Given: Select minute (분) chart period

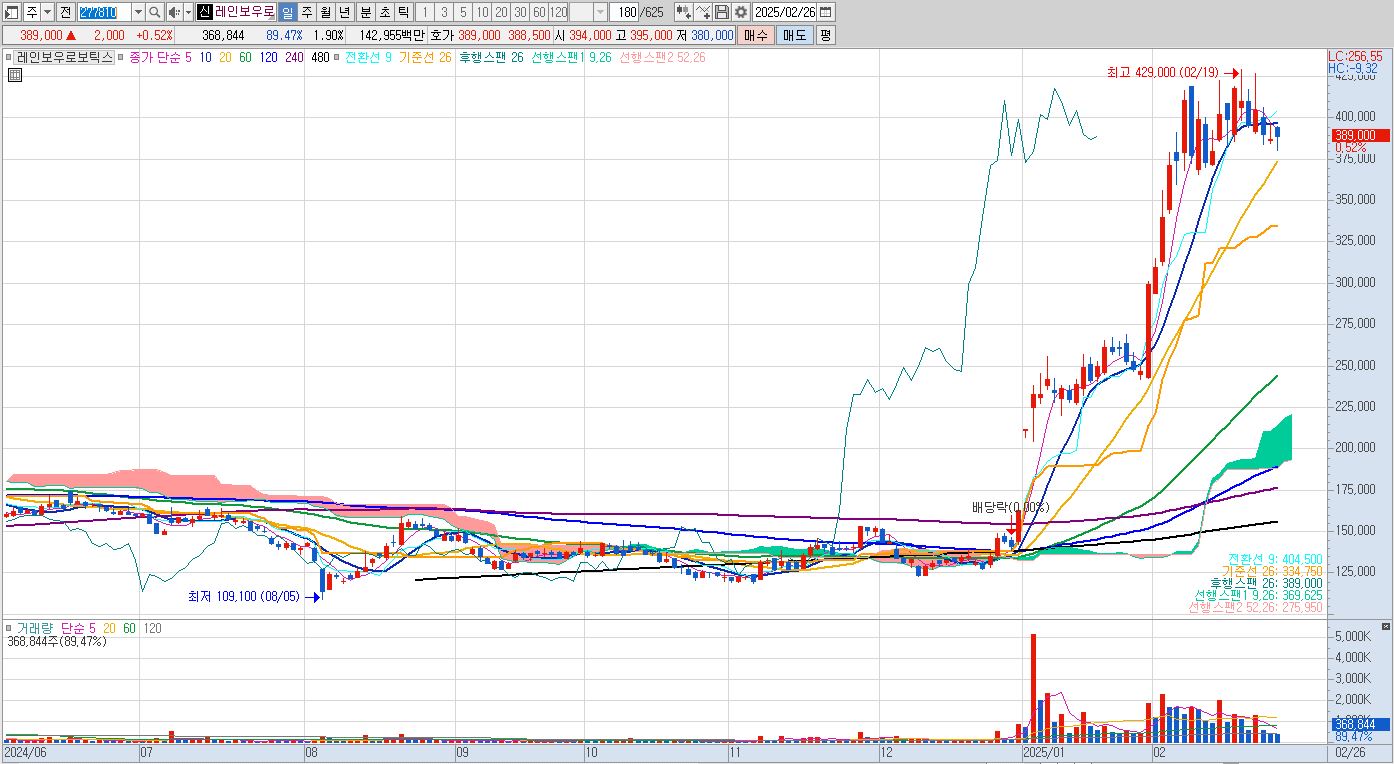Looking at the screenshot, I should click(364, 12).
